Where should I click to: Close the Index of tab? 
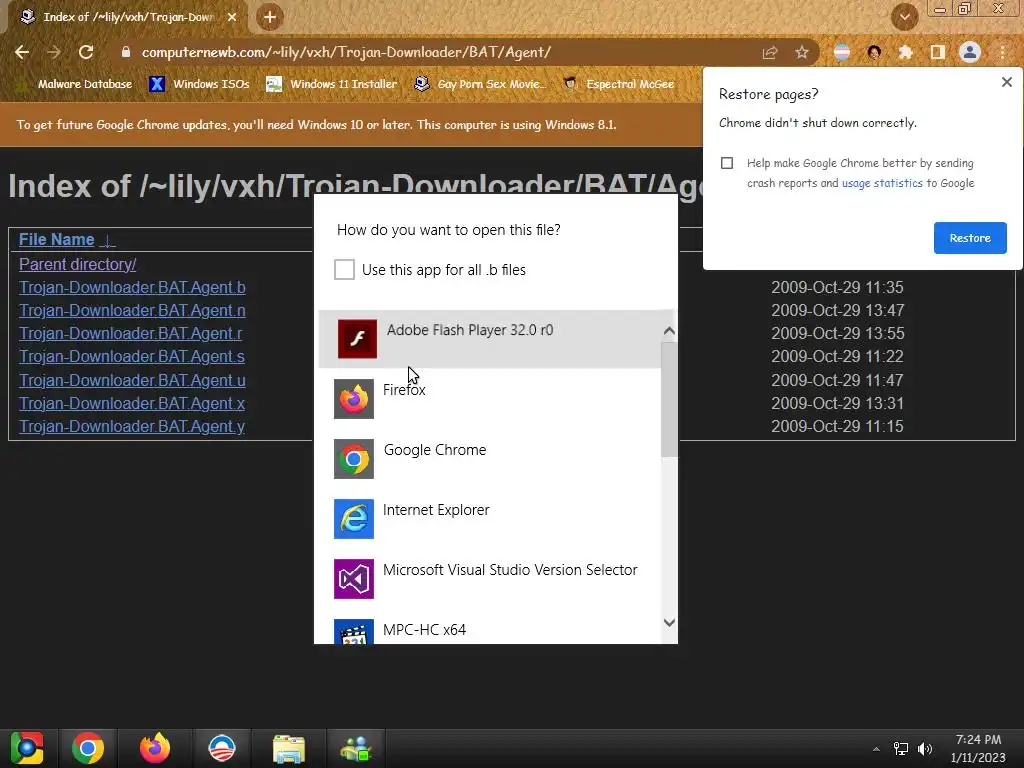click(x=232, y=17)
